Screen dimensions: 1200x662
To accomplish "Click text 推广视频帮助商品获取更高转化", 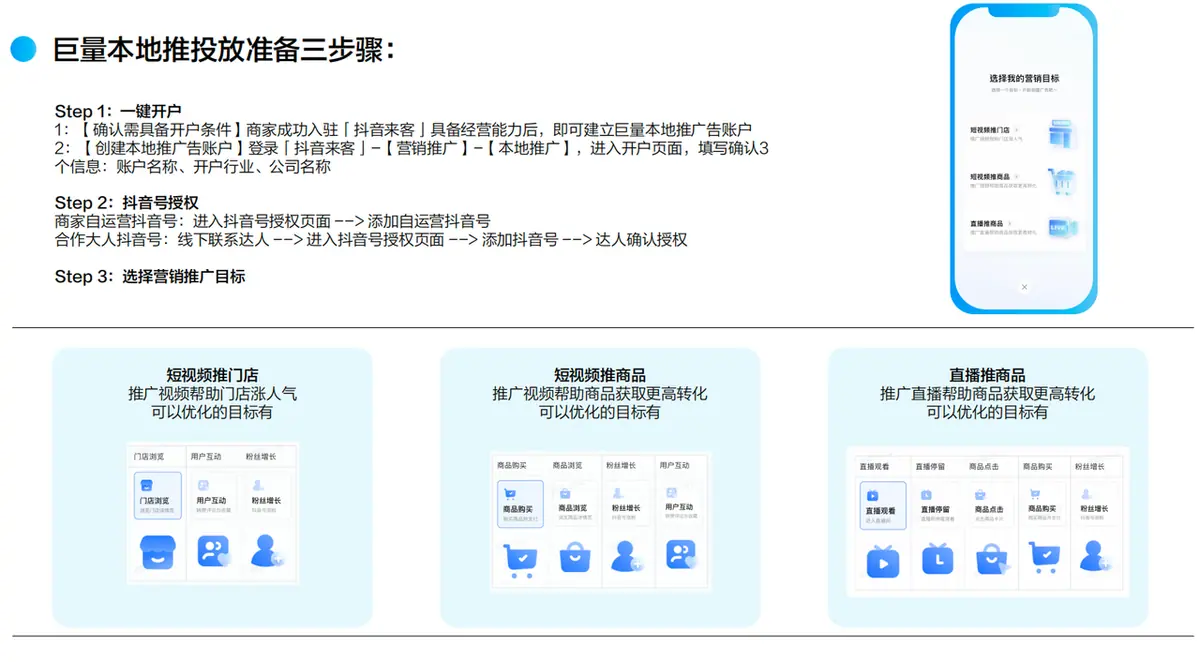I will [600, 393].
